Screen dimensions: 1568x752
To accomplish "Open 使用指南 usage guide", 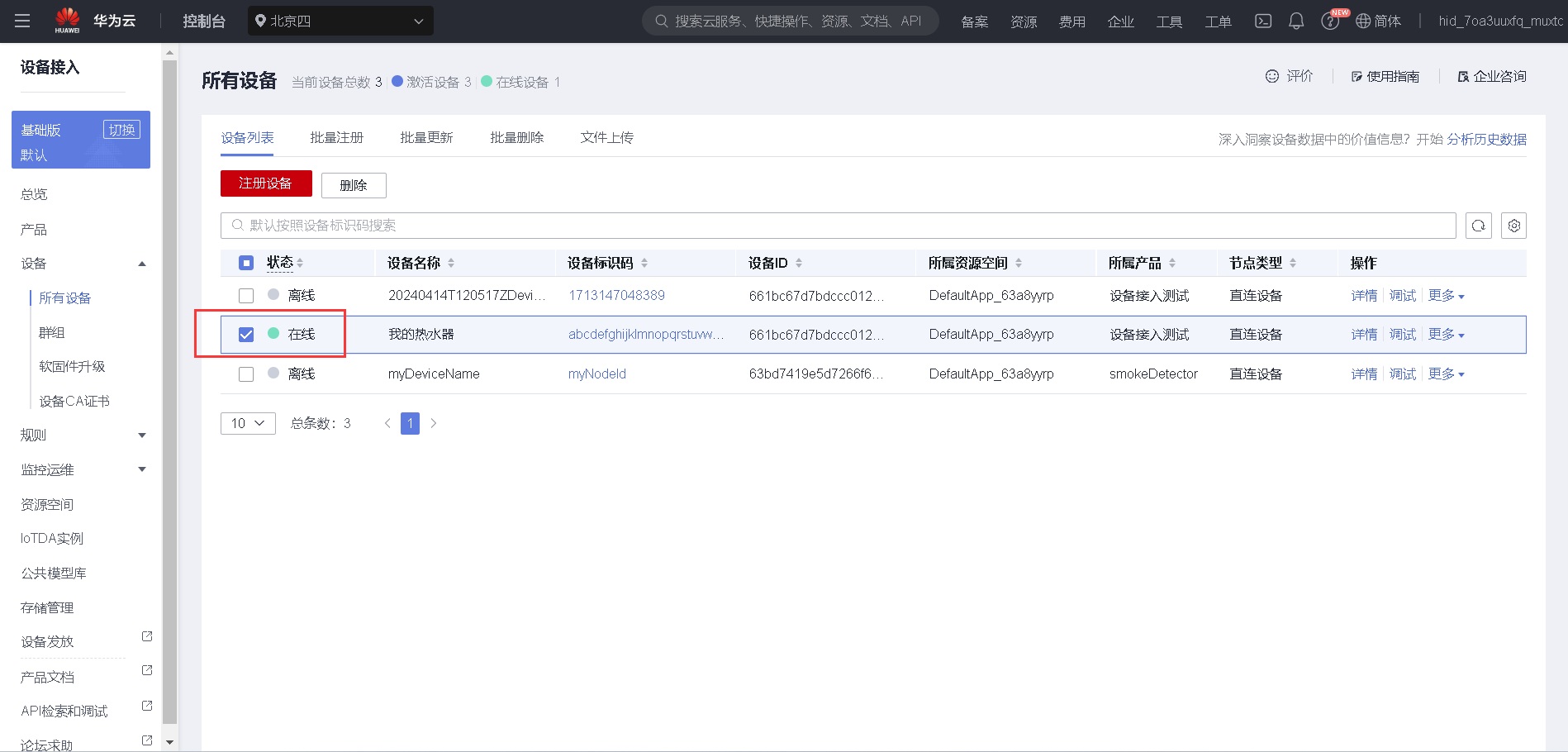I will pos(1385,76).
